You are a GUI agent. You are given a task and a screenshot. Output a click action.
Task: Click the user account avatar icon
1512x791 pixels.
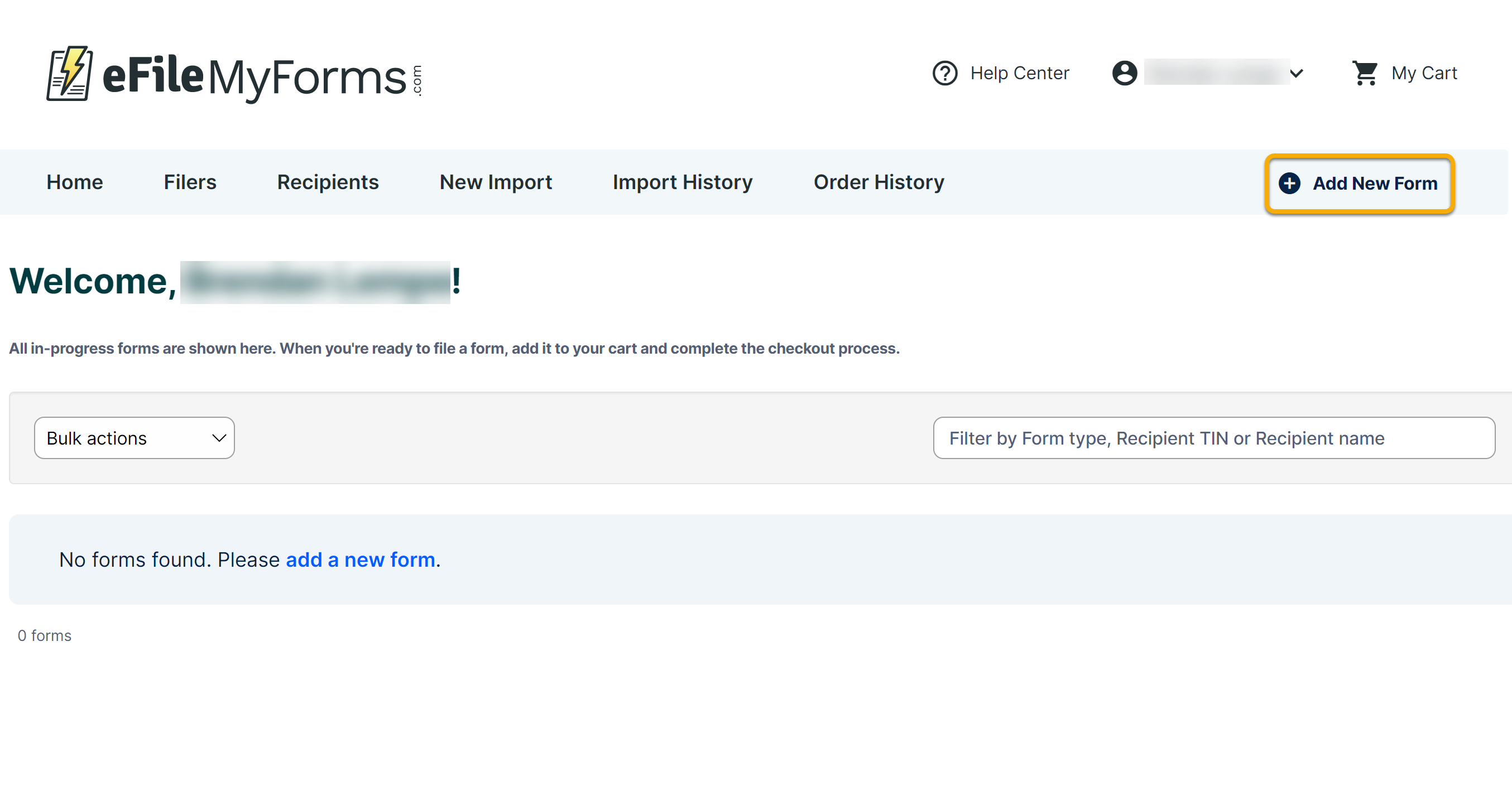coord(1124,73)
